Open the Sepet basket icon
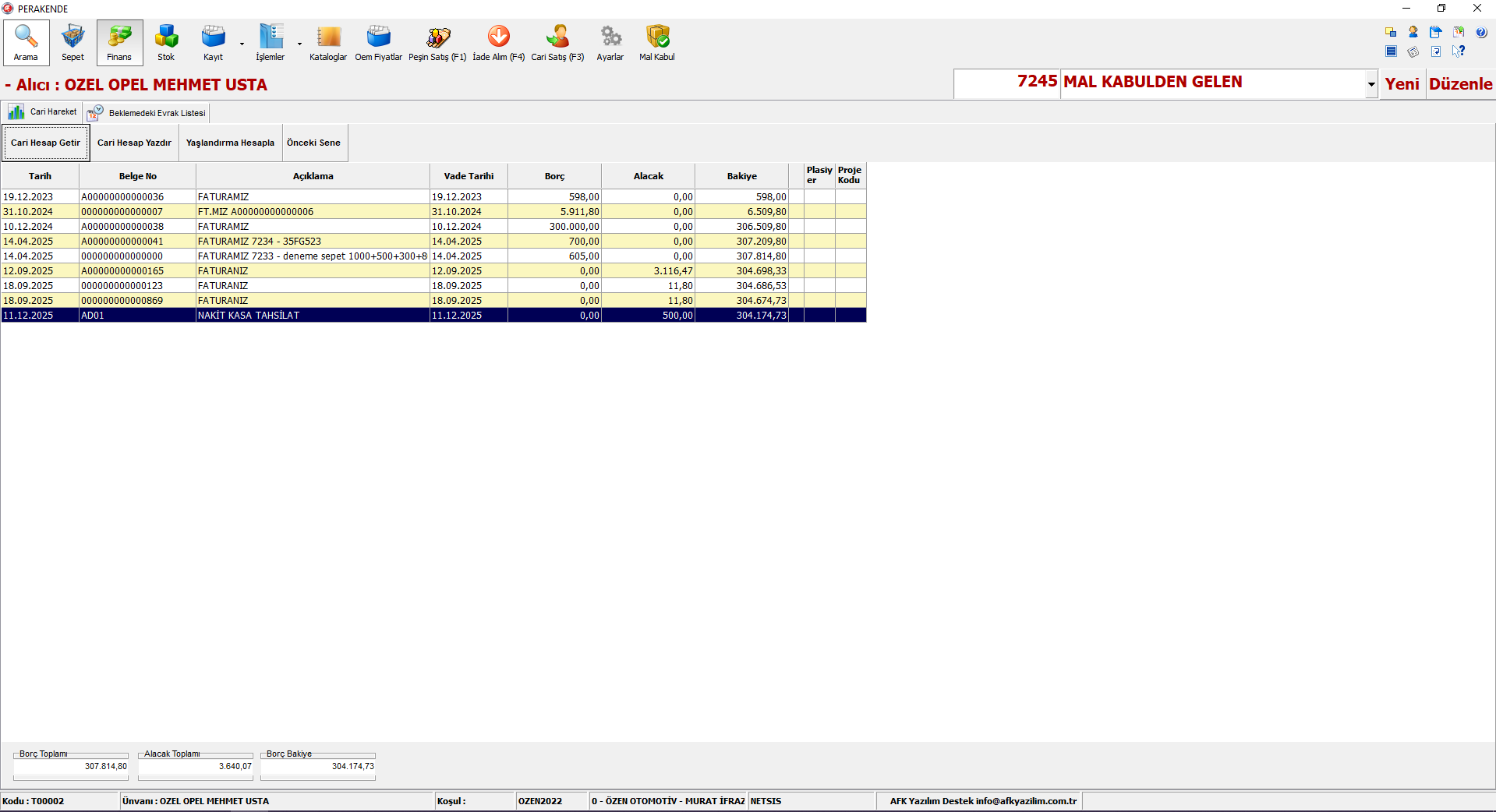Screen dimensions: 1496x812 73,42
